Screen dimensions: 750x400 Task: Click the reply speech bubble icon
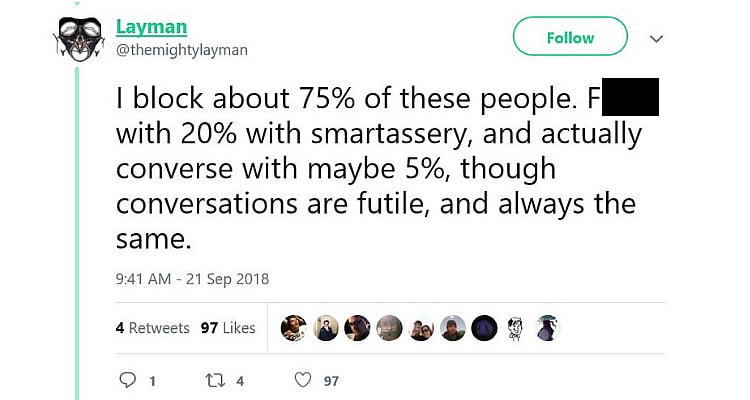127,380
